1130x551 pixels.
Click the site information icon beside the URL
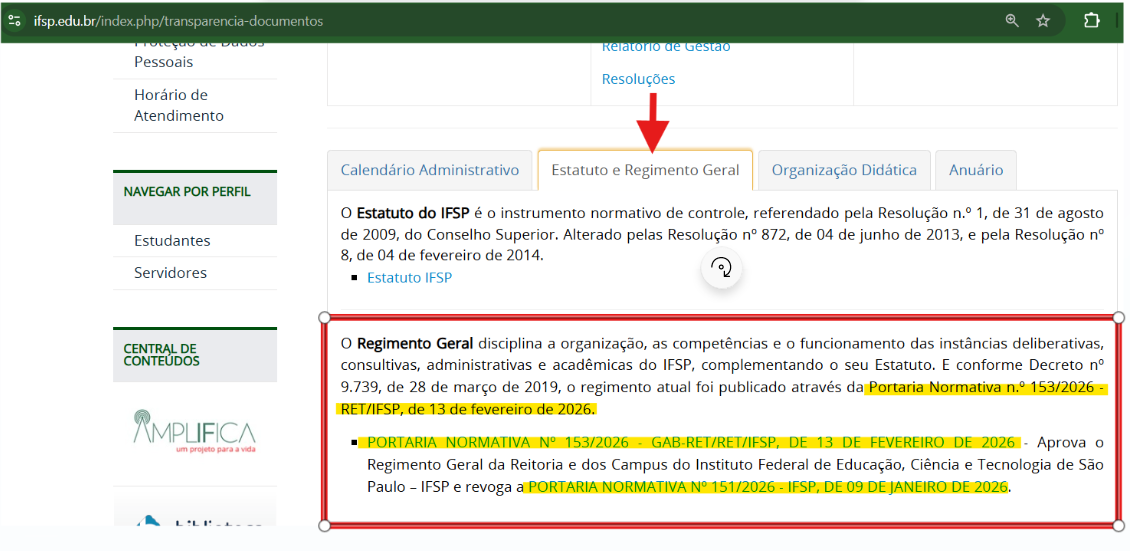pos(14,20)
